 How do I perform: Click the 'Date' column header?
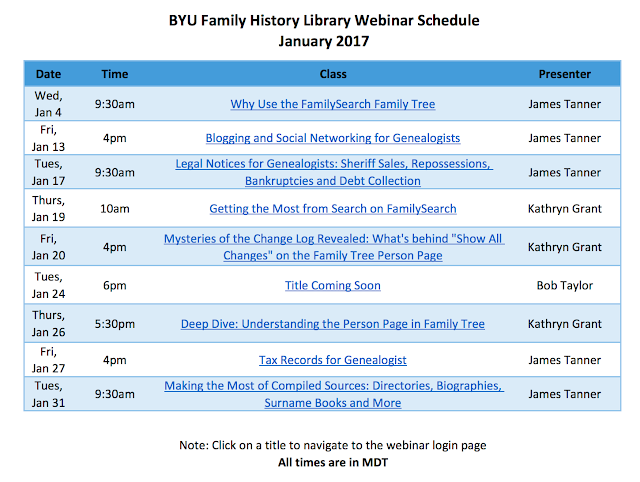pos(48,74)
